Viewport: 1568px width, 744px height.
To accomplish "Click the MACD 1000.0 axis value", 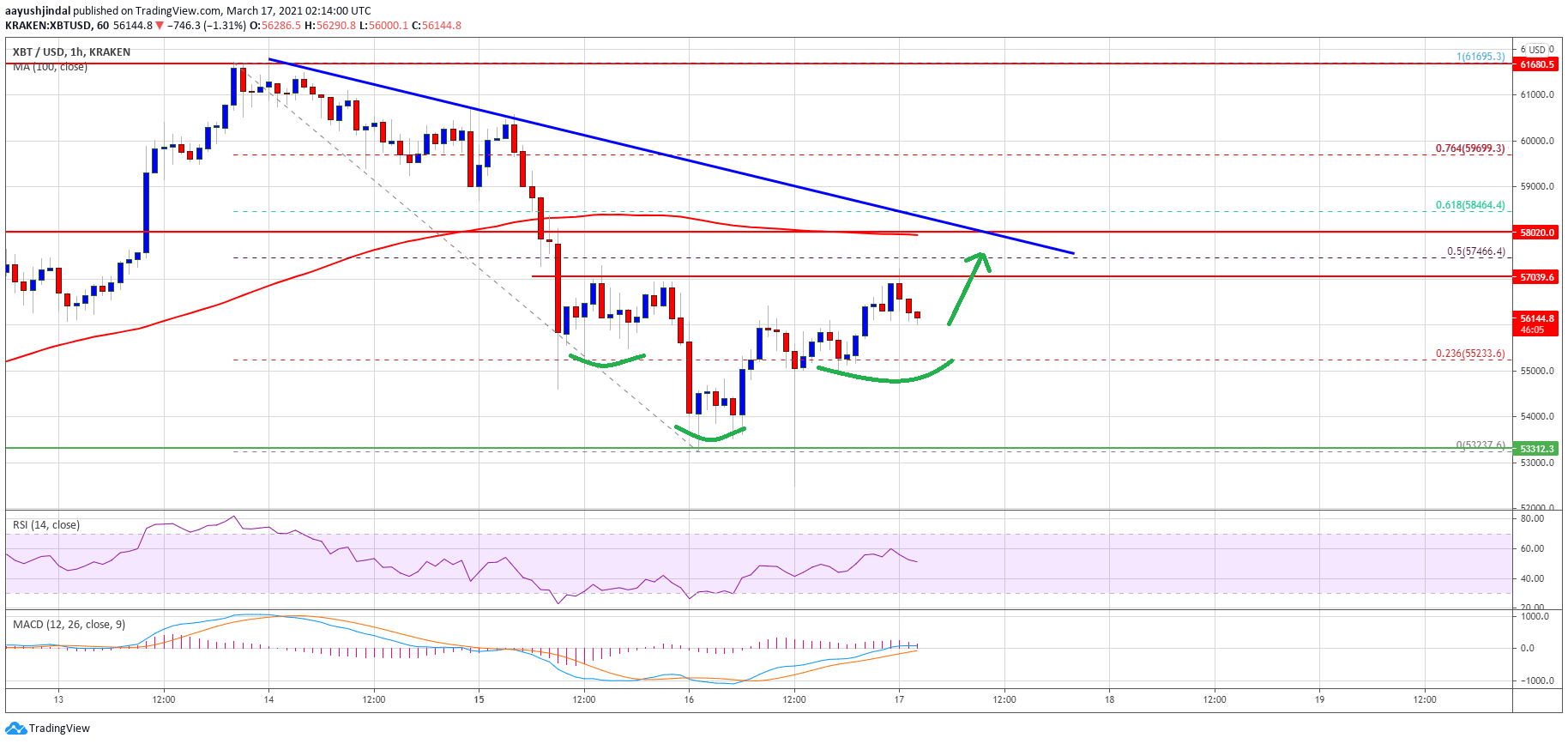I will pyautogui.click(x=1535, y=617).
